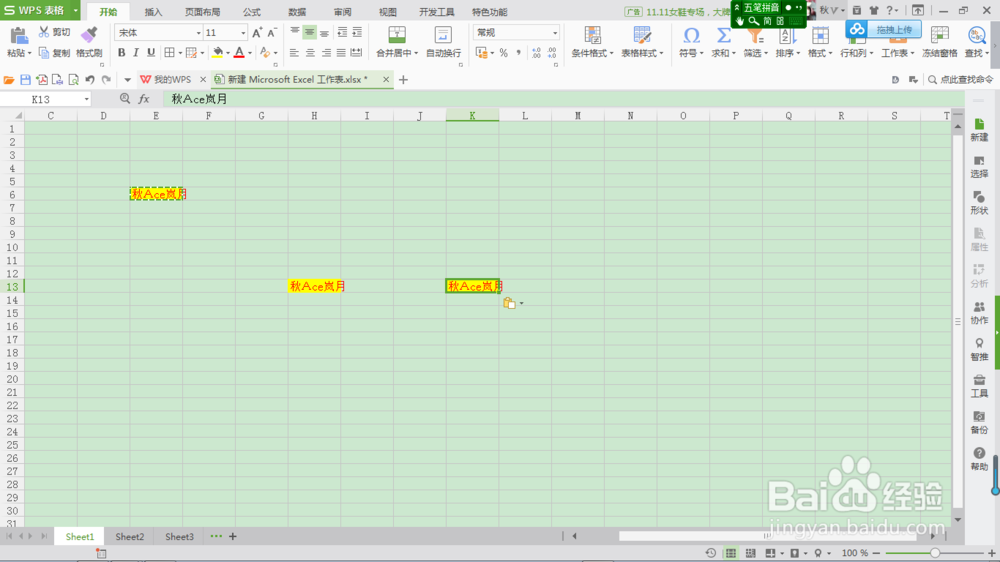Click the Undo arrow

click(x=90, y=80)
